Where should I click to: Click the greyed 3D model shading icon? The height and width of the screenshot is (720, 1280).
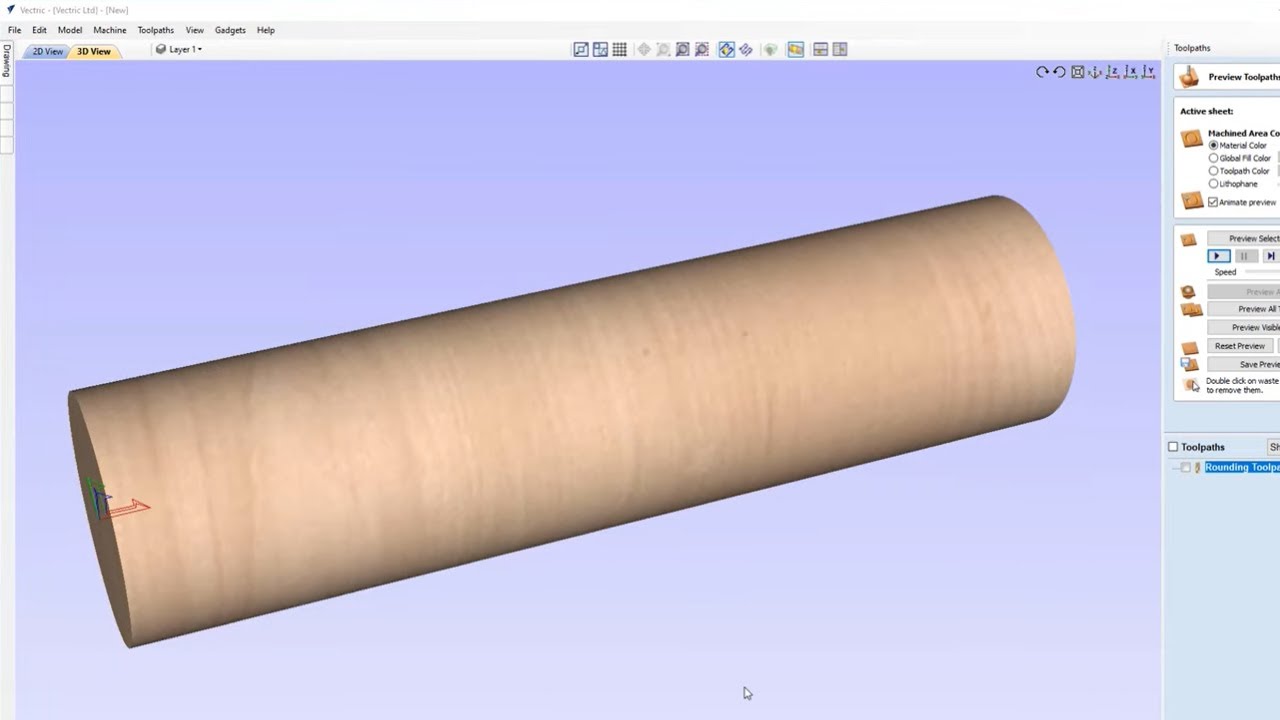point(770,49)
